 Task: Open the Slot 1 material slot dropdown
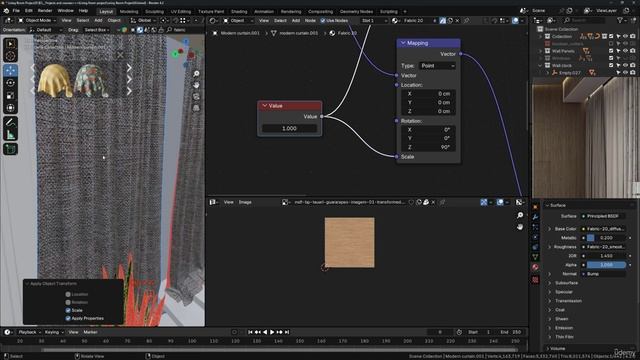[x=374, y=20]
